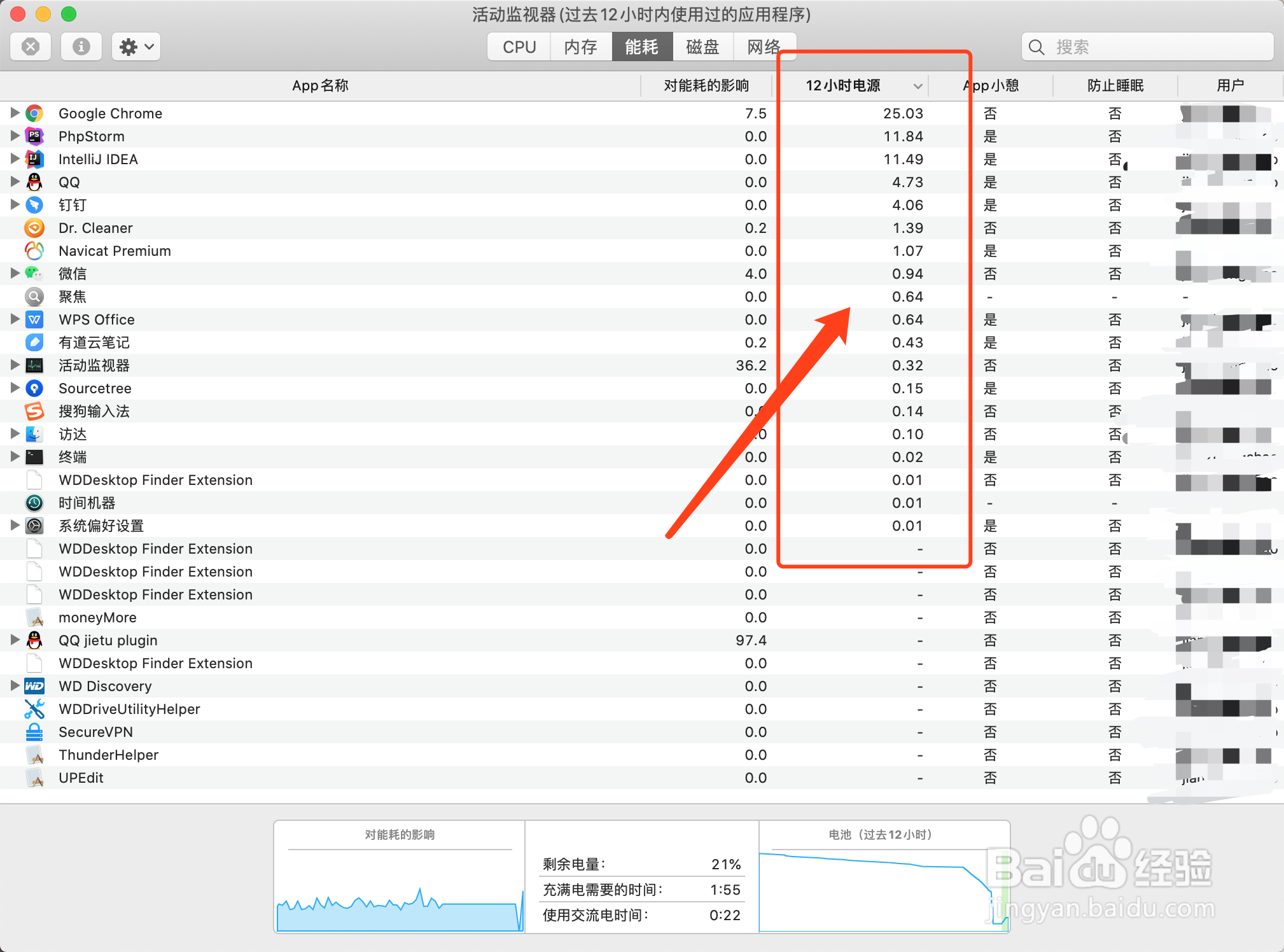Select the WDDriveUtilityHelper row name
Image resolution: width=1284 pixels, height=952 pixels.
click(x=129, y=709)
